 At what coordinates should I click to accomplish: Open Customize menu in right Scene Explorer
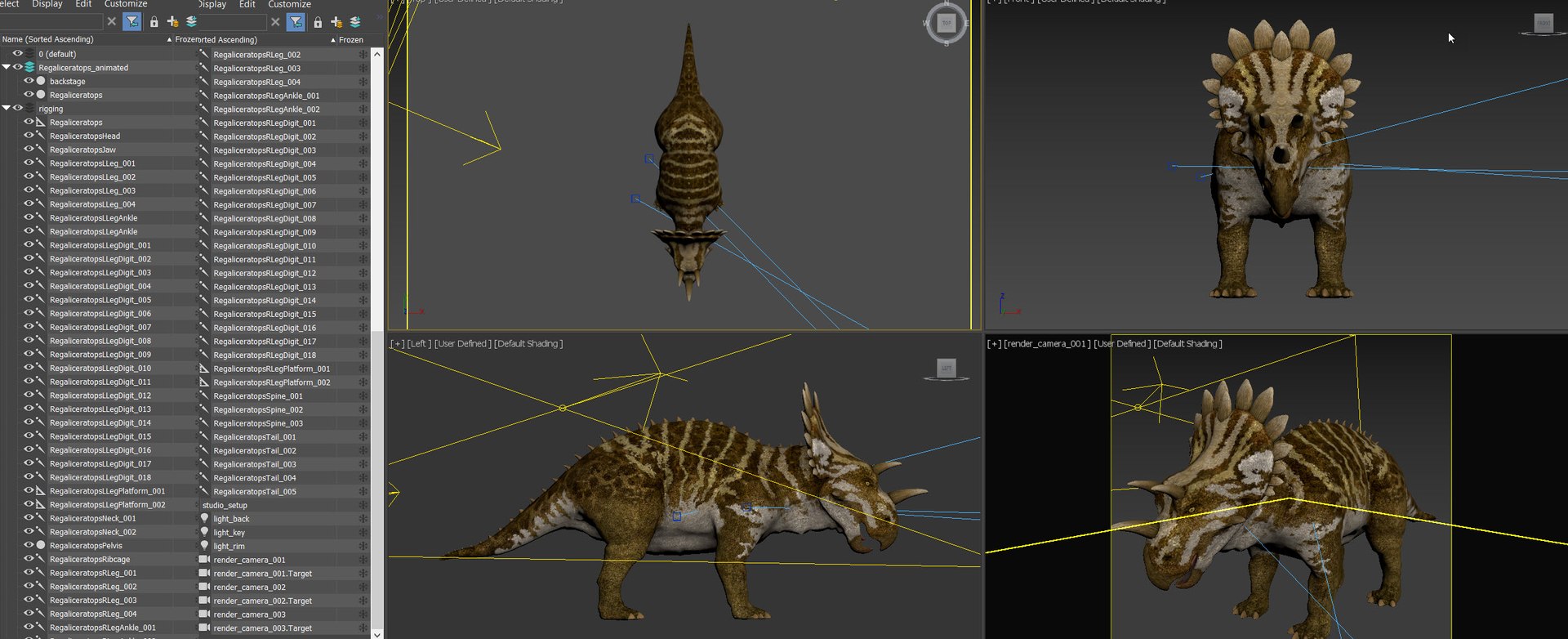click(290, 4)
